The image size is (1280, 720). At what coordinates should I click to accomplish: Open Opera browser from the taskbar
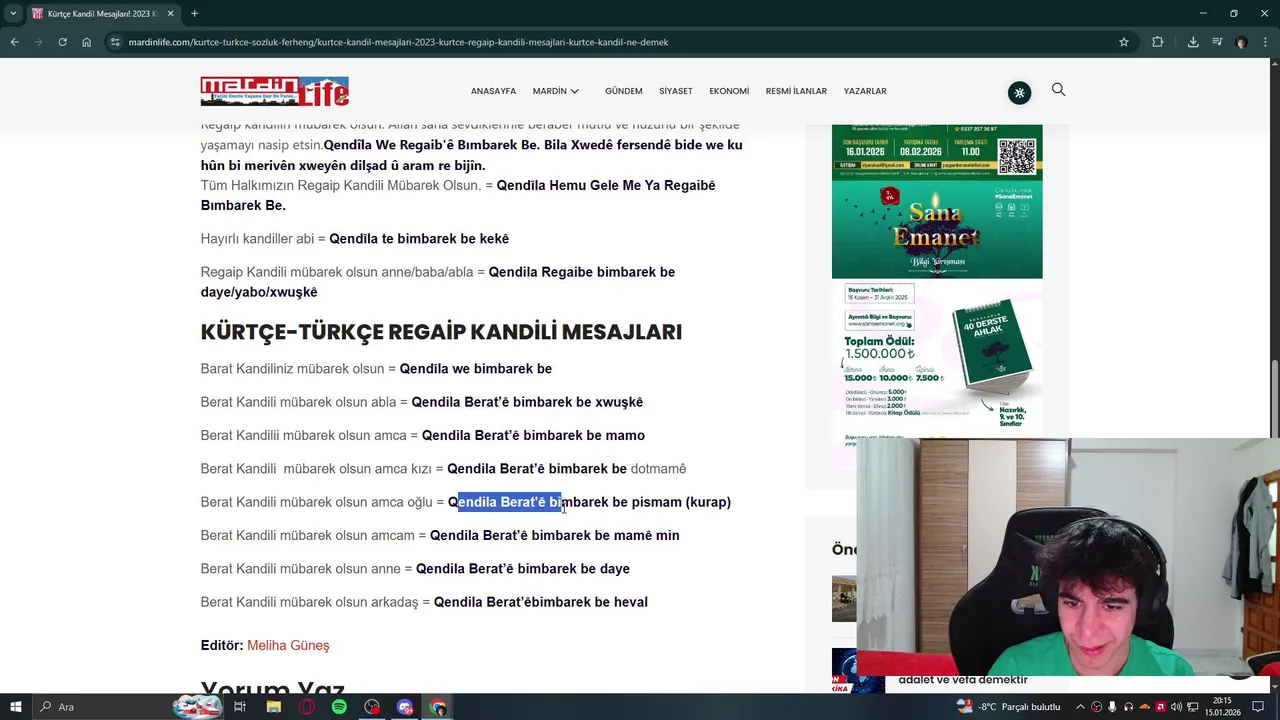click(x=306, y=707)
